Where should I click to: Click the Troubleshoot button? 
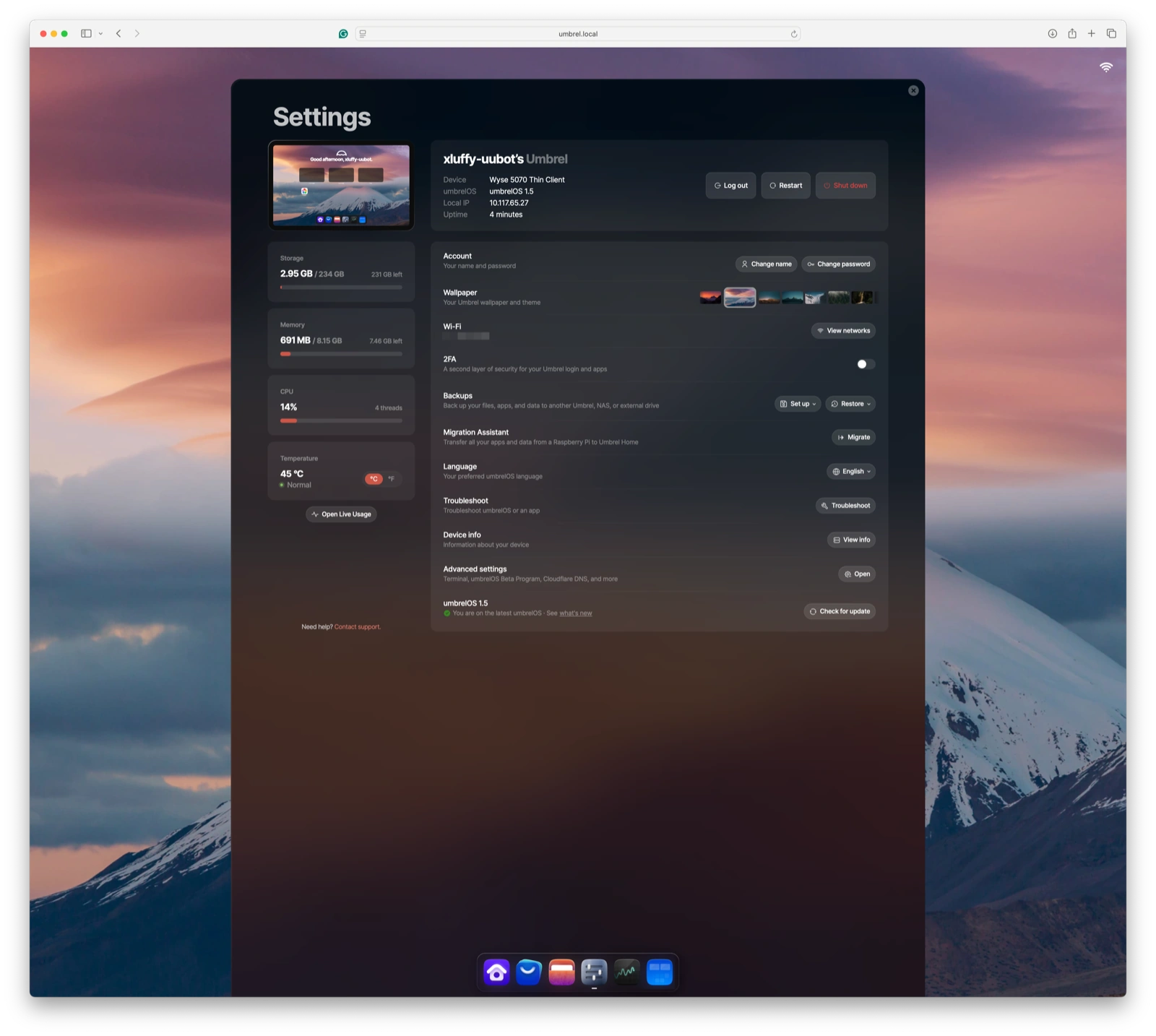coord(845,506)
